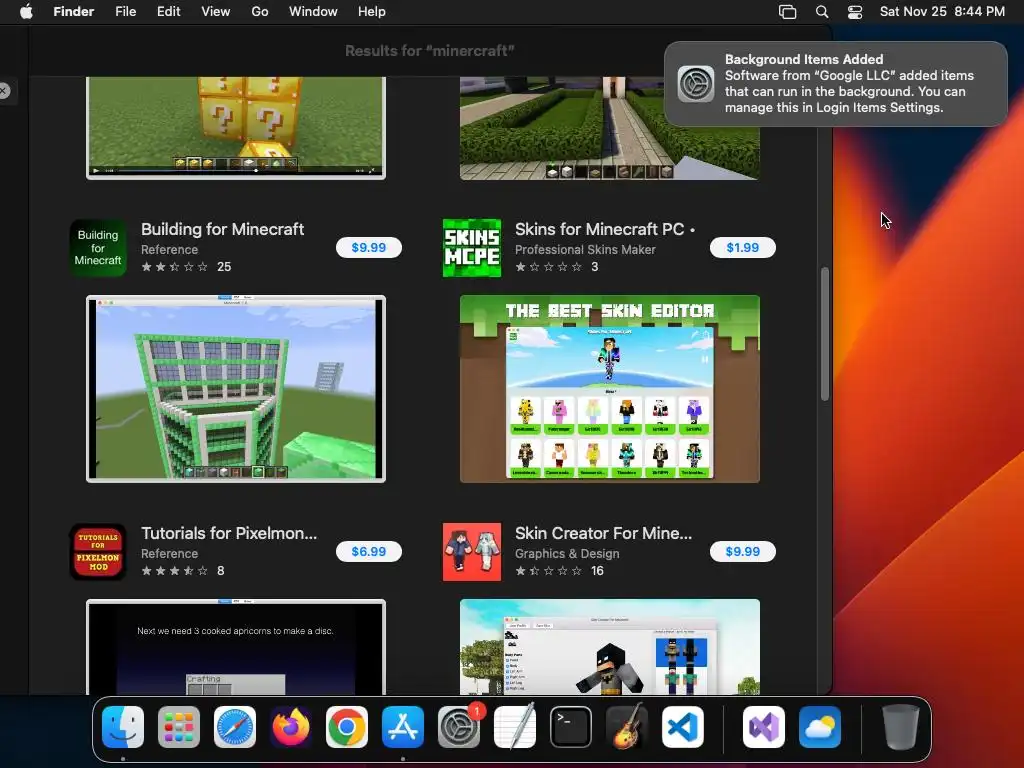Click the Background Items Added notification
Viewport: 1024px width, 768px height.
pos(836,84)
